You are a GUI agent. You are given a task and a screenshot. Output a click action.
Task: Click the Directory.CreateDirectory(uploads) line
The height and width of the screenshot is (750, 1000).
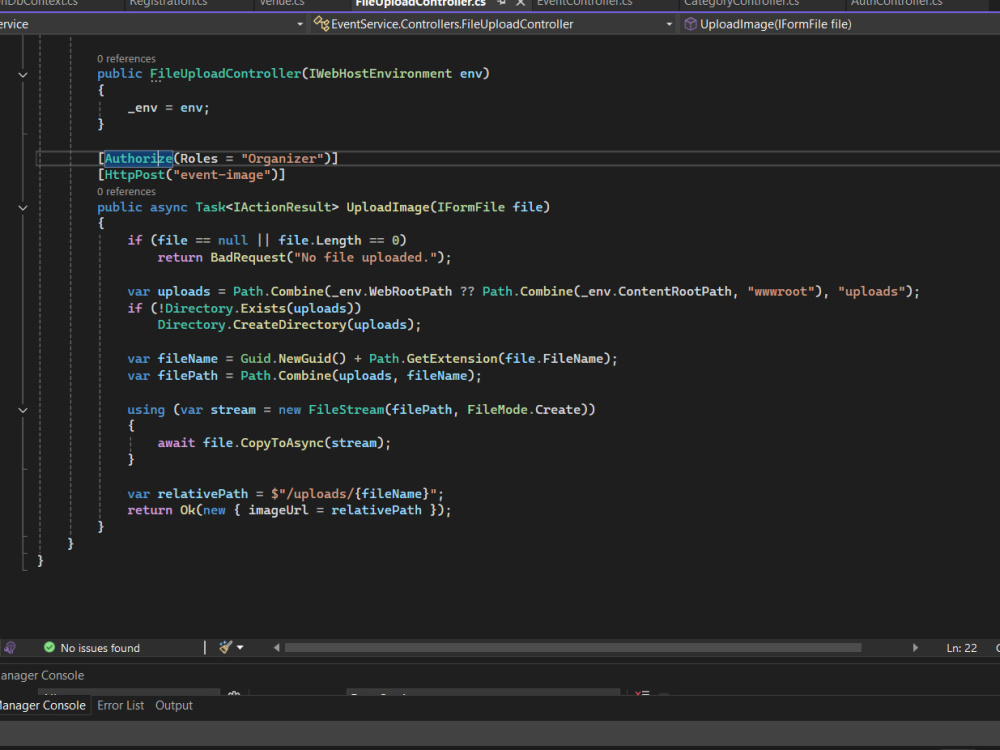[x=289, y=325]
